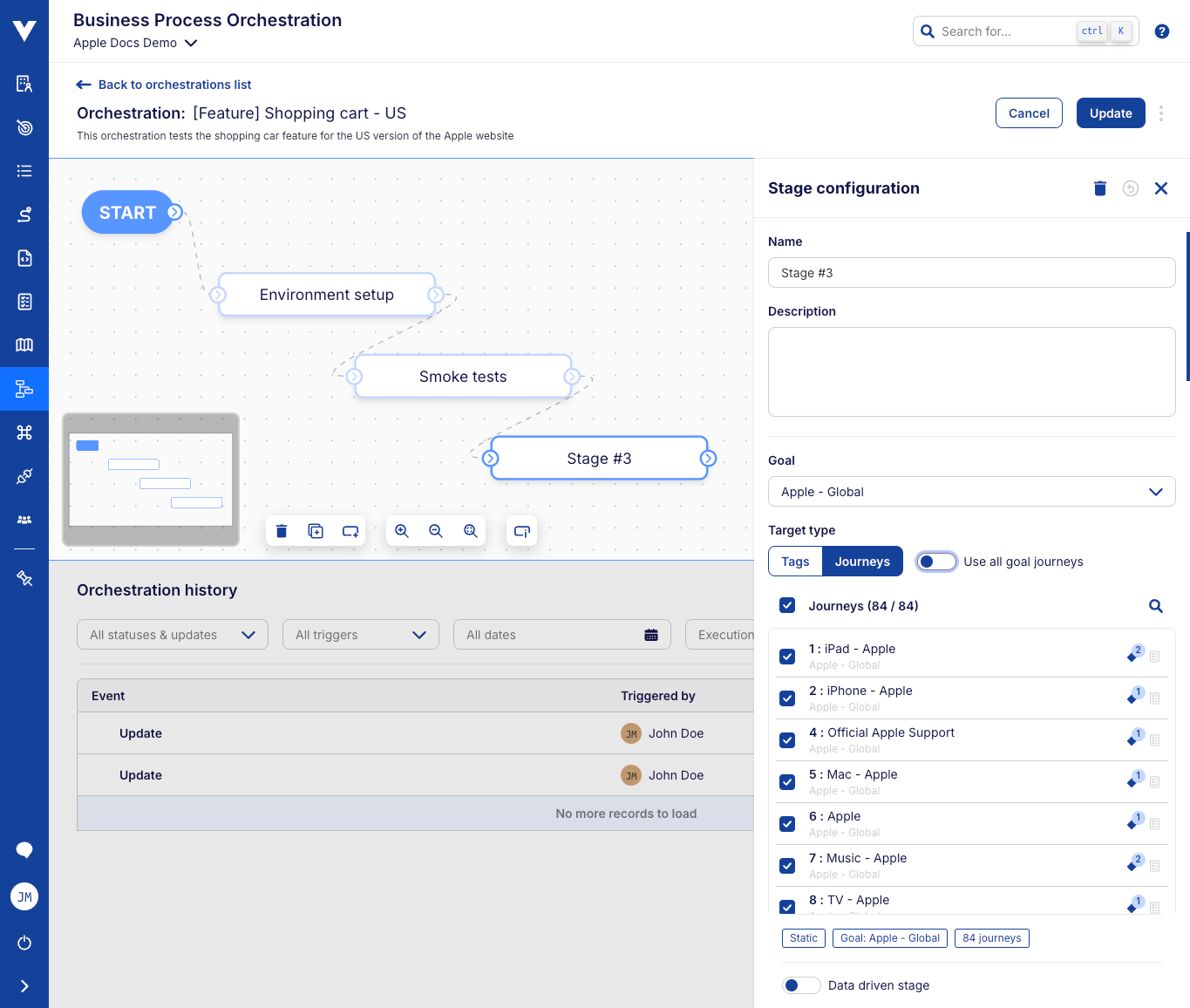Image resolution: width=1190 pixels, height=1008 pixels.
Task: Open the list icon in the sidebar
Action: pyautogui.click(x=24, y=171)
